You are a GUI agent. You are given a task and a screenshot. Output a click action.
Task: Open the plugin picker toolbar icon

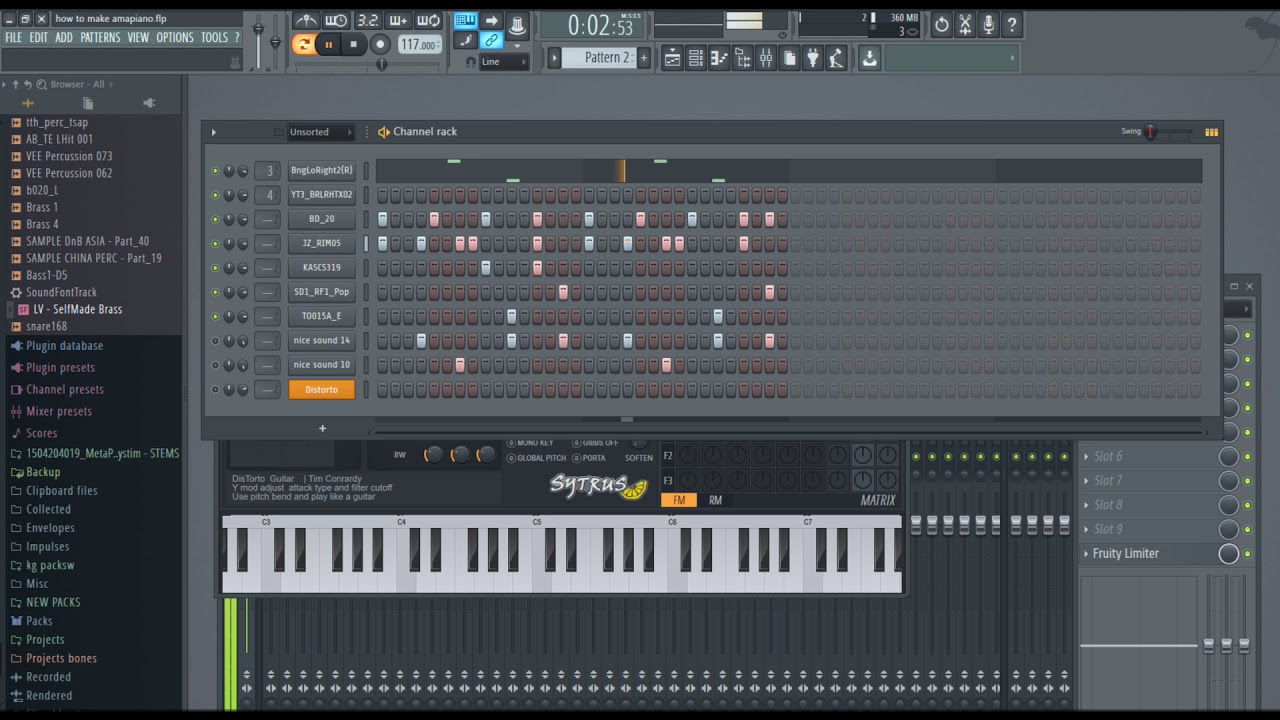(x=813, y=59)
